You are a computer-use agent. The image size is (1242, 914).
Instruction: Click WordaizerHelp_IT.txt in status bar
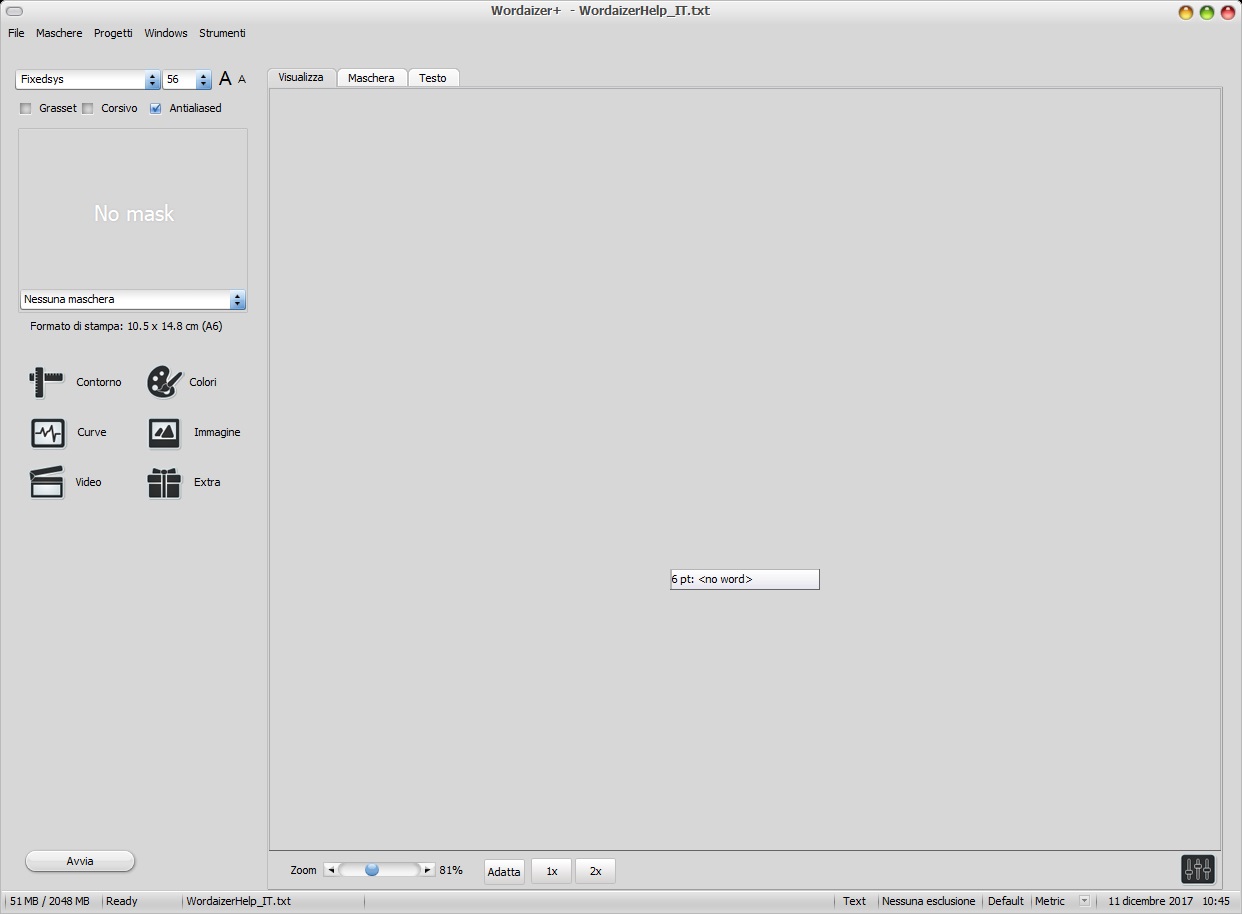(239, 901)
